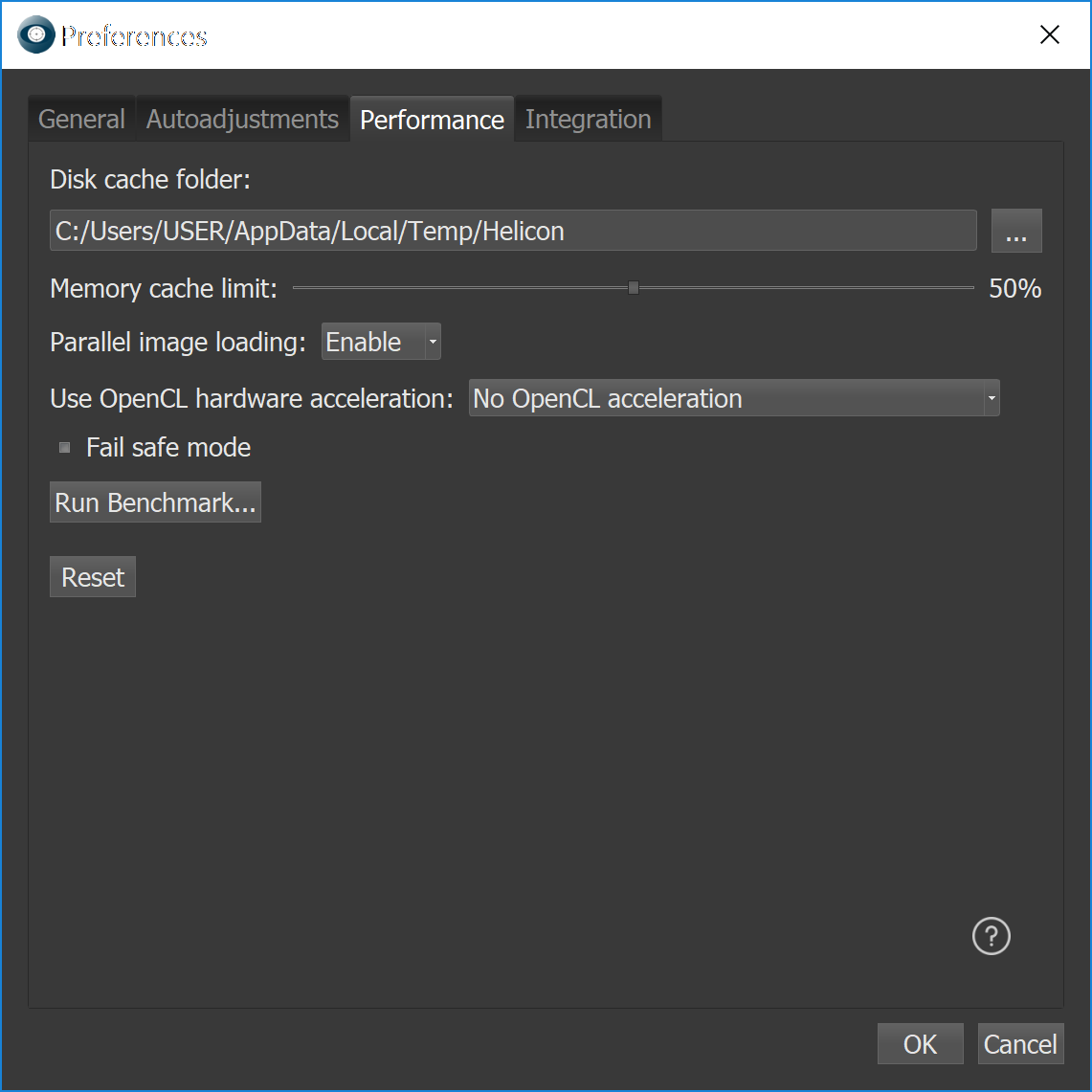Click the Preferences title bar text

tap(134, 36)
